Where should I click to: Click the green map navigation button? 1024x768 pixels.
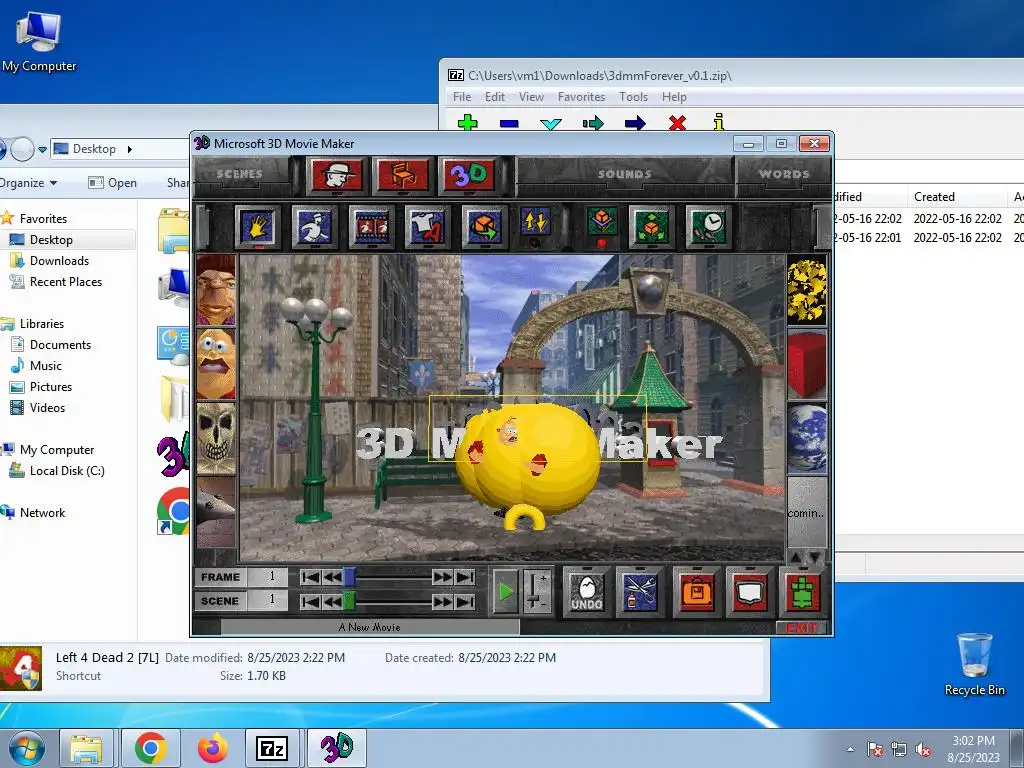coord(803,592)
